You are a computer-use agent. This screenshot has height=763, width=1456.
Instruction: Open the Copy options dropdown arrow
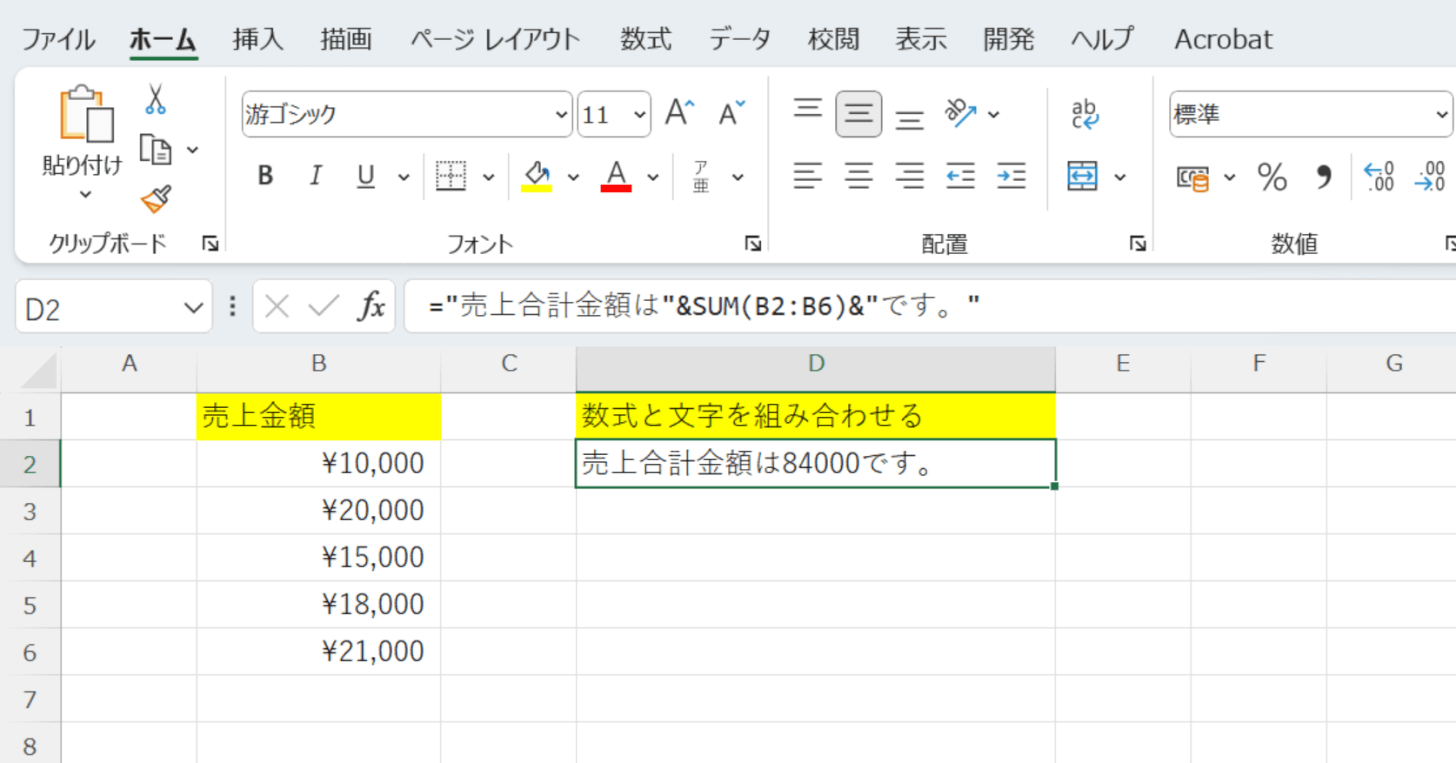click(193, 150)
